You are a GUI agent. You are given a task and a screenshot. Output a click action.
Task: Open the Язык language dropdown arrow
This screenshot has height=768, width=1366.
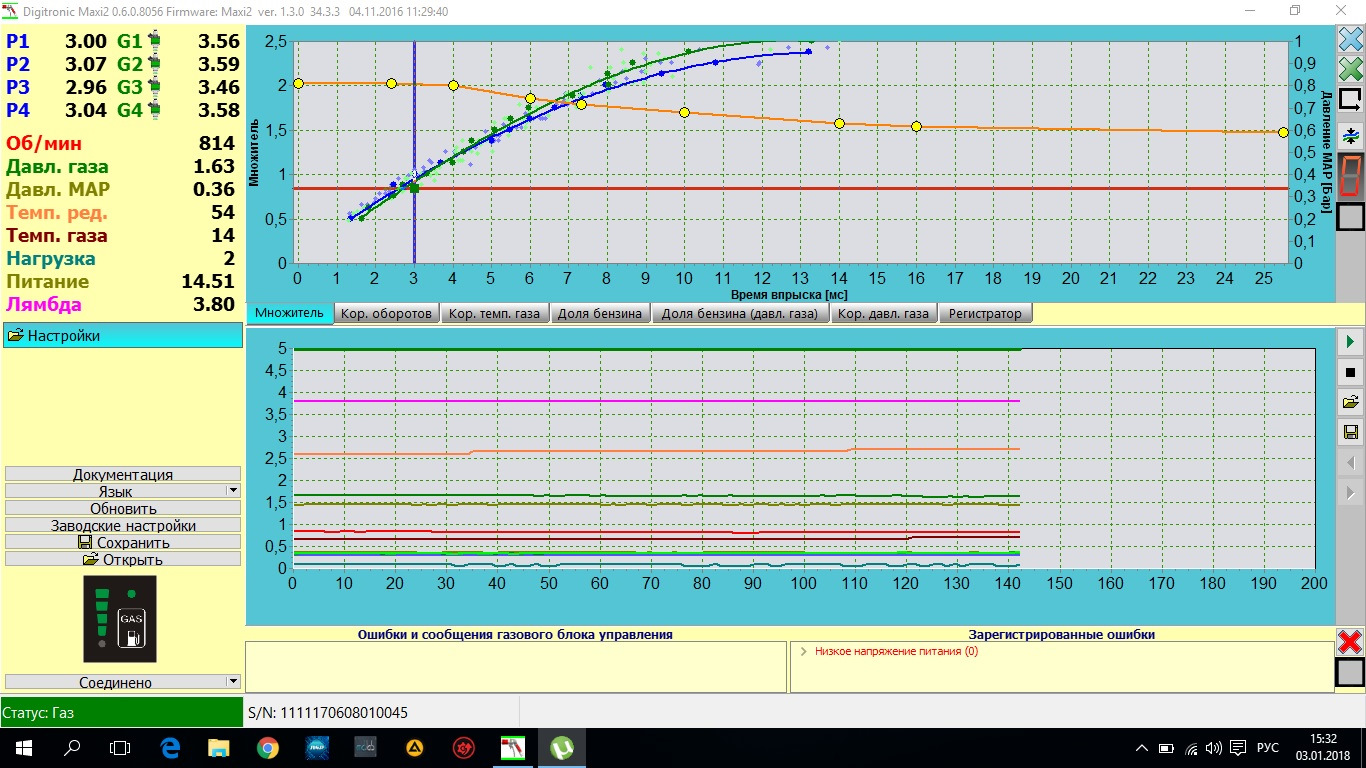233,491
